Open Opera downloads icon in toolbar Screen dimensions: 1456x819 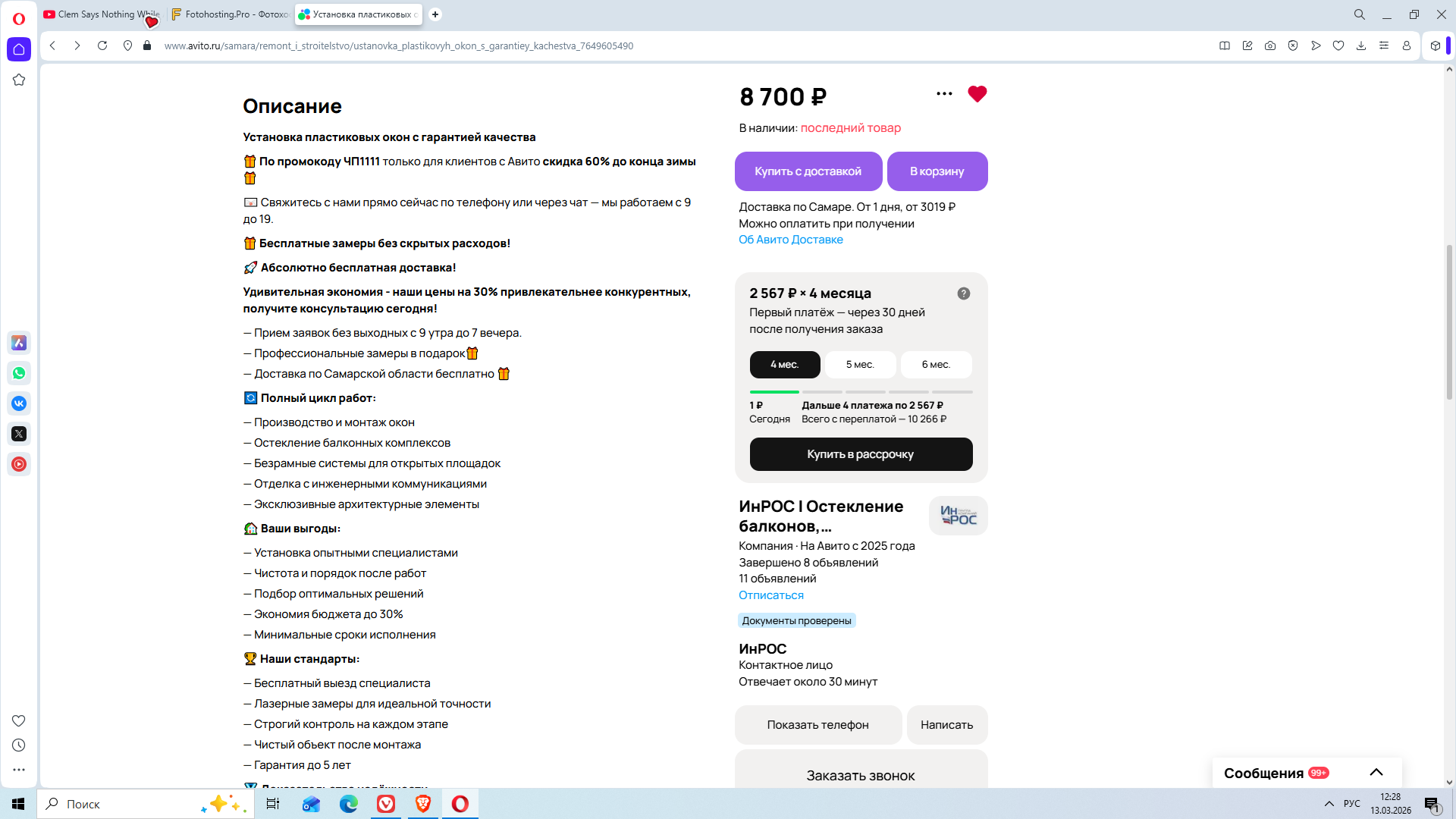coord(1361,45)
